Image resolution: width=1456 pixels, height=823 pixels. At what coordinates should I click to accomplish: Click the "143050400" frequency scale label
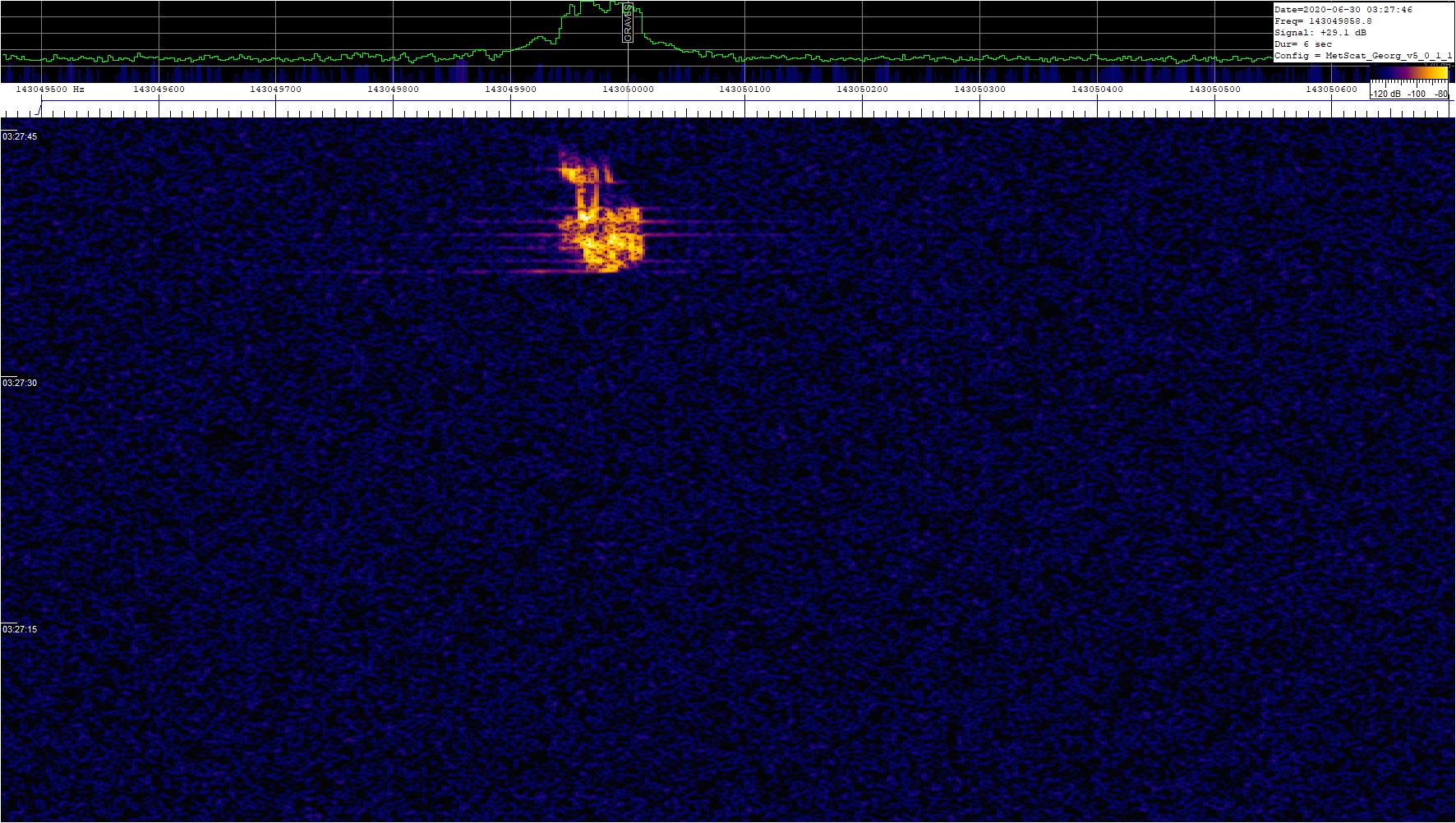[1098, 89]
